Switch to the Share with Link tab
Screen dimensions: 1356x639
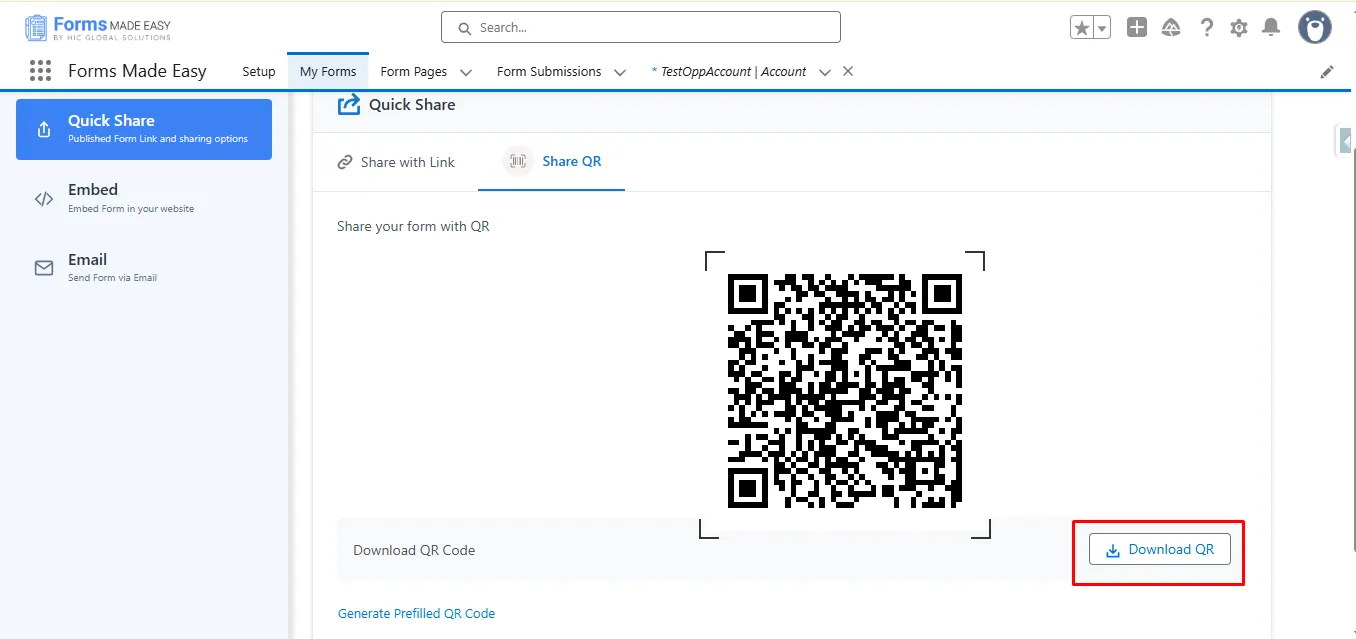(396, 162)
